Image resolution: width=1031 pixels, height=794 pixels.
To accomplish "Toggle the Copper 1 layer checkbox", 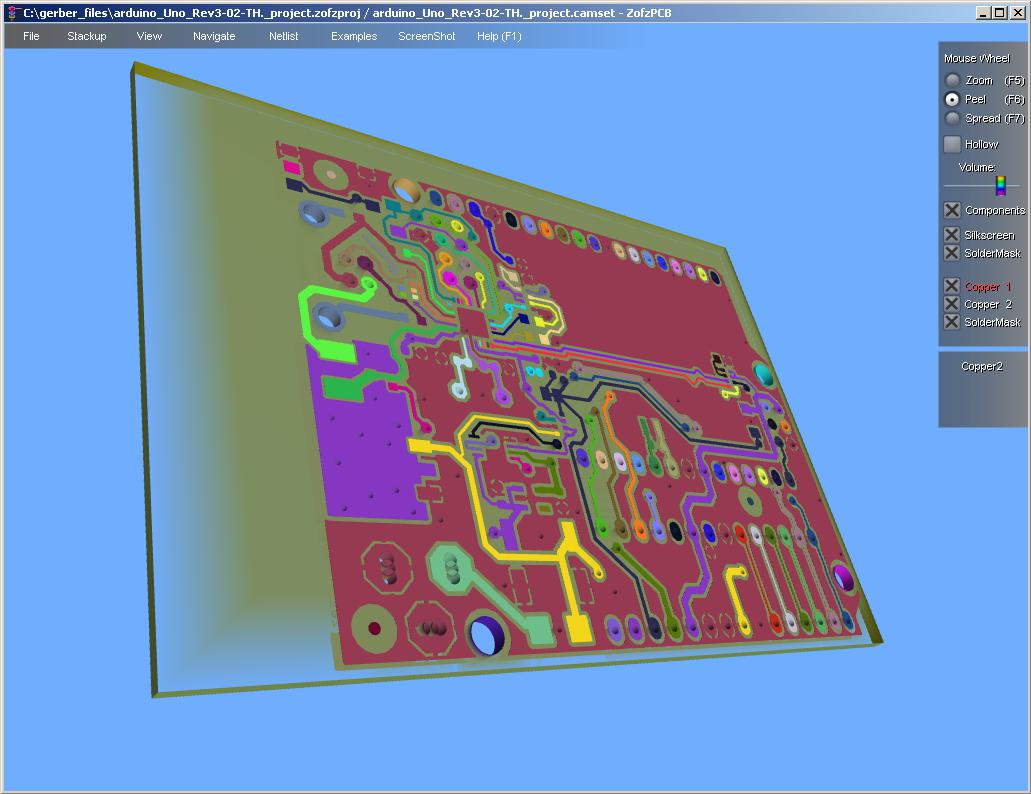I will click(x=952, y=286).
